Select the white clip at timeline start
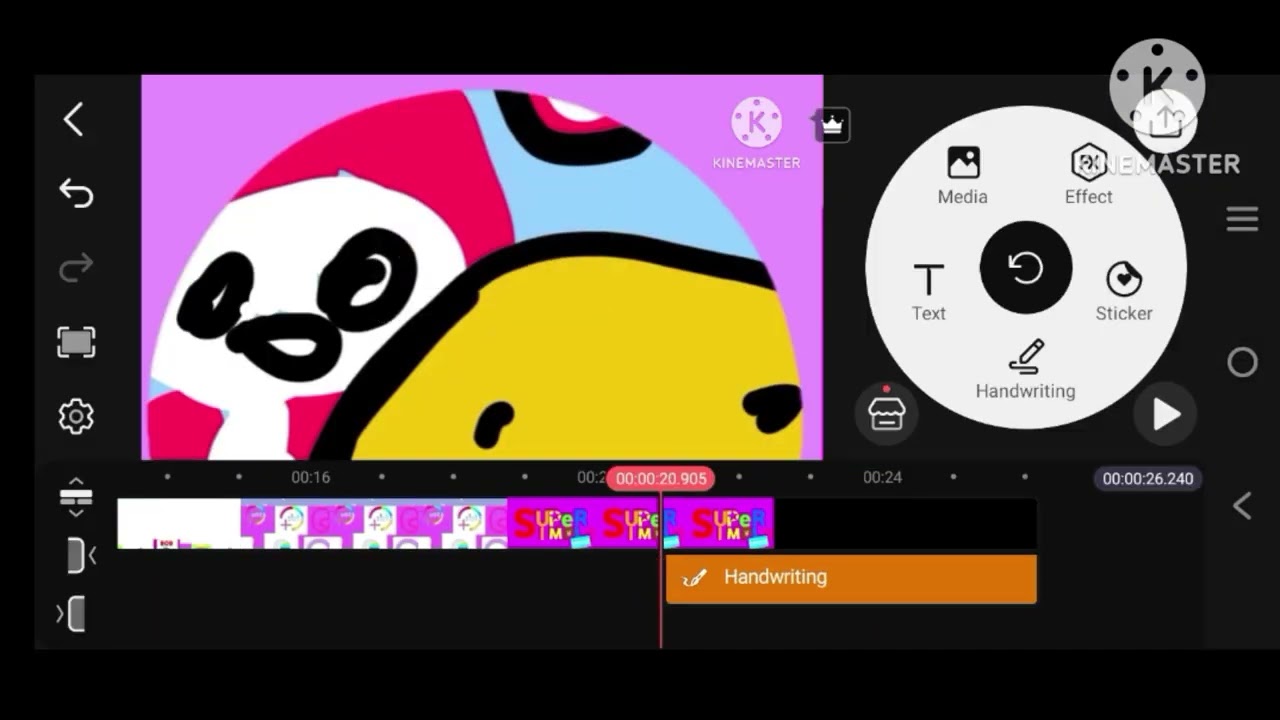Viewport: 1280px width, 720px height. coord(179,523)
